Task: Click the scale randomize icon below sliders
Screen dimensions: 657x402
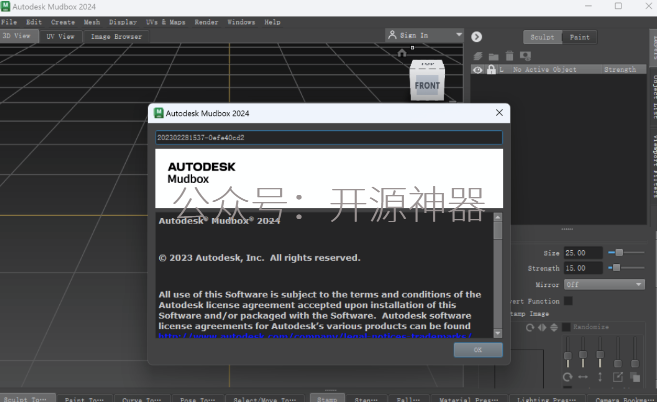Action: point(618,376)
